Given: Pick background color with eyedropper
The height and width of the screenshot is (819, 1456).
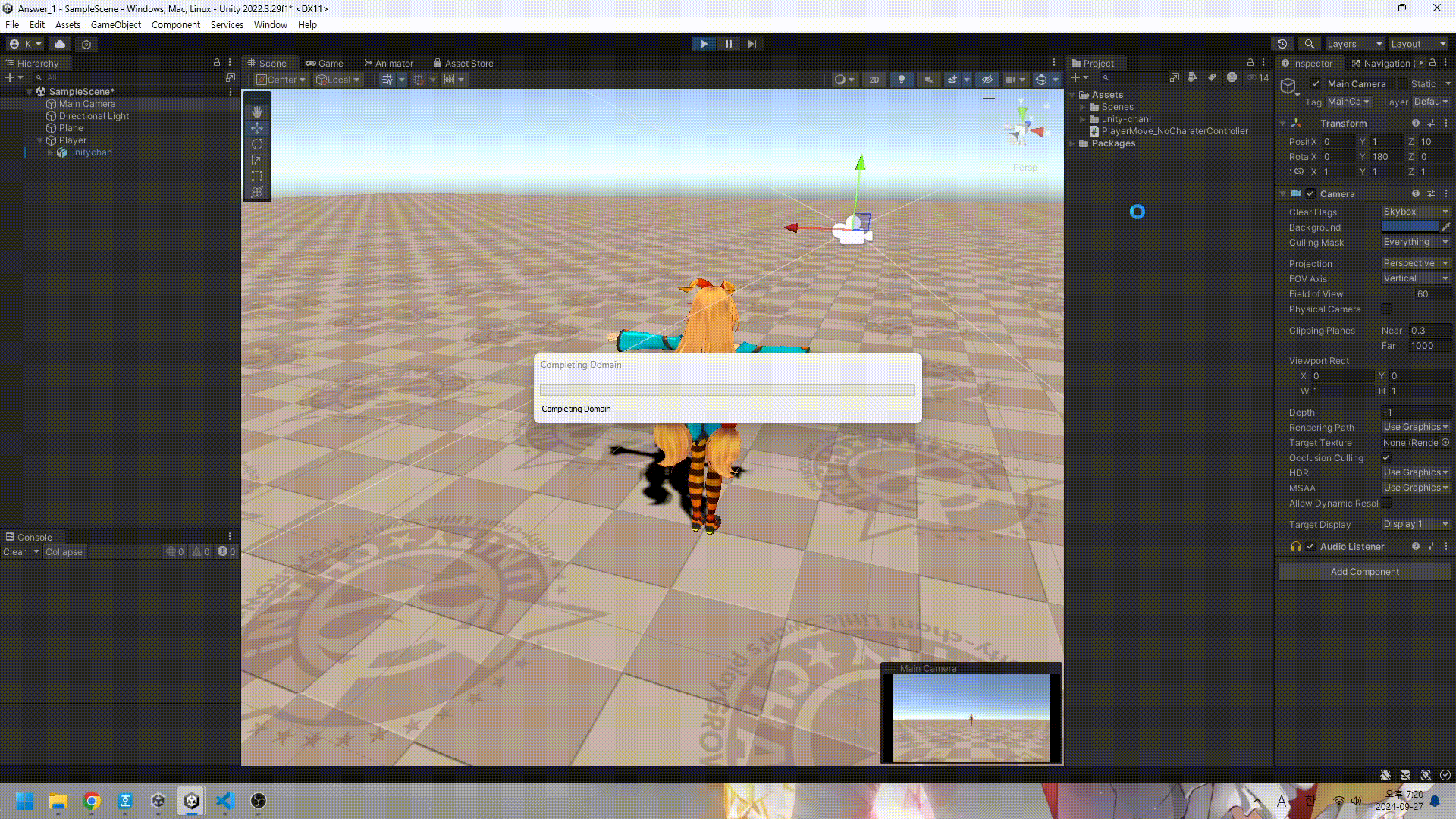Looking at the screenshot, I should (x=1446, y=227).
